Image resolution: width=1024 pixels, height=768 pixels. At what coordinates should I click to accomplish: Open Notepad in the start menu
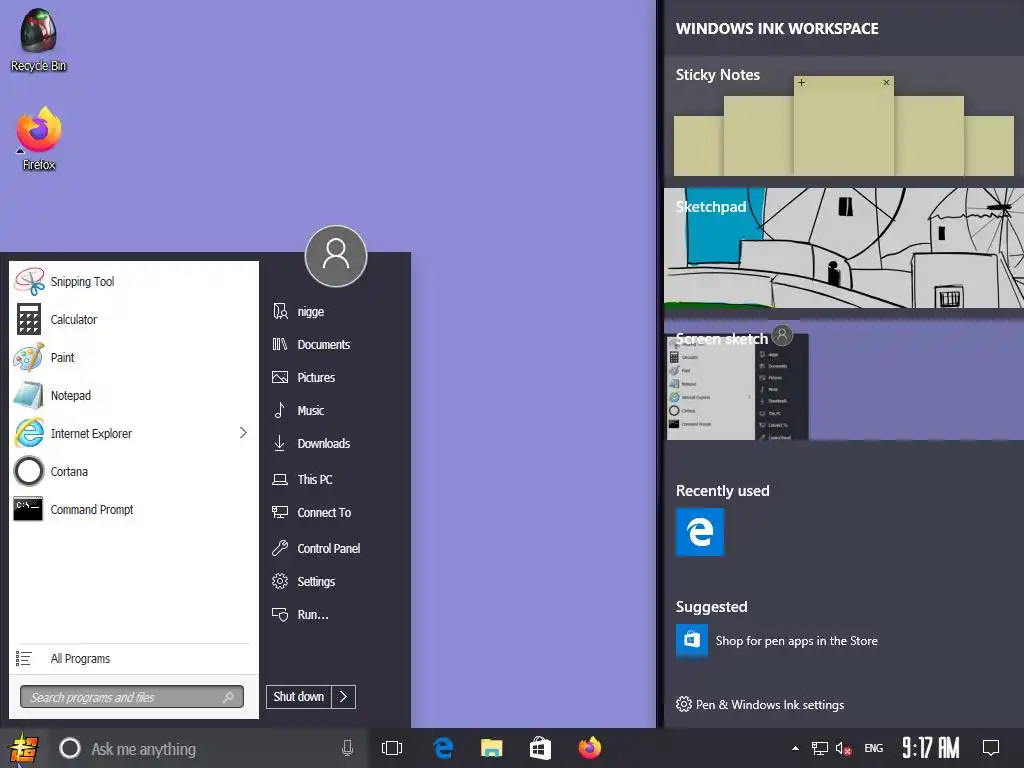pyautogui.click(x=134, y=395)
